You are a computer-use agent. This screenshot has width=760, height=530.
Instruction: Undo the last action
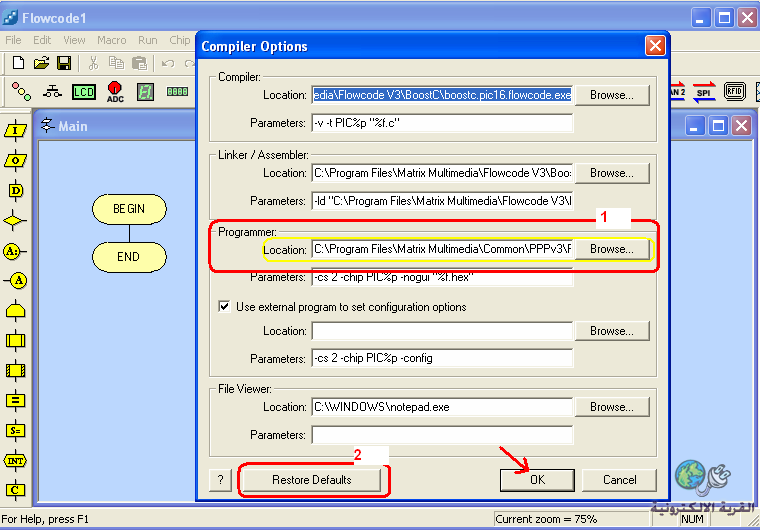168,64
